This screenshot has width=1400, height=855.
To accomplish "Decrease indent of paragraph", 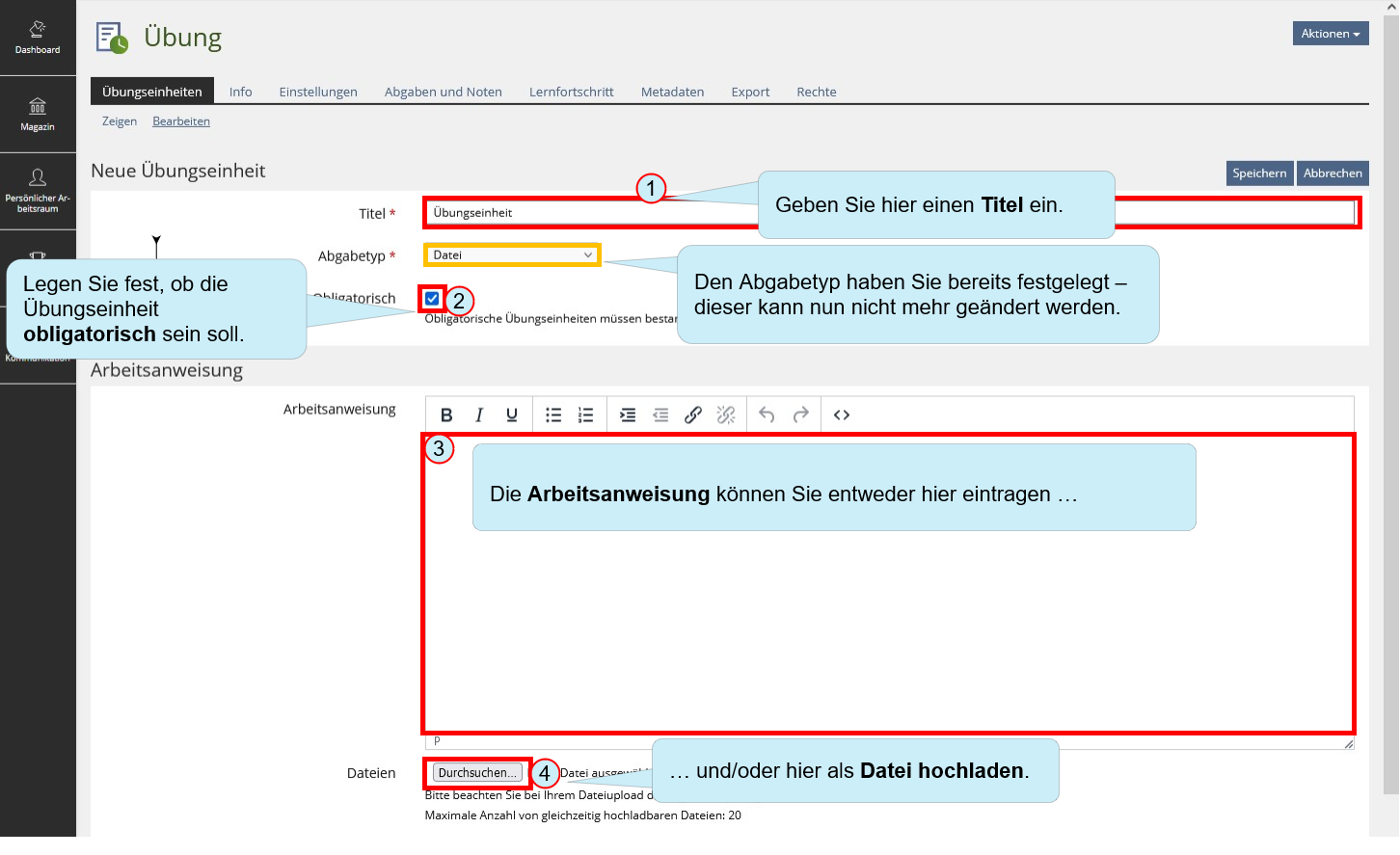I will [x=660, y=415].
